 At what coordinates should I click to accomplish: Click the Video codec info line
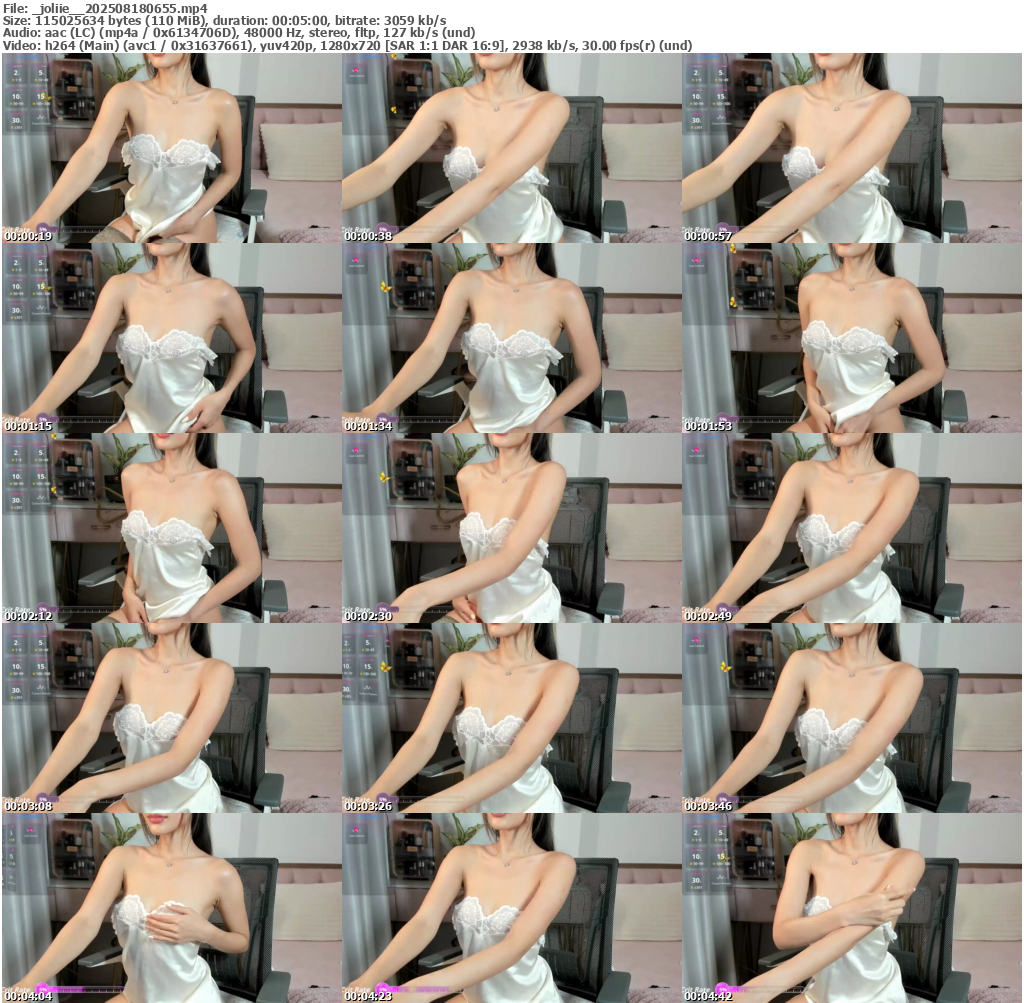[x=347, y=46]
